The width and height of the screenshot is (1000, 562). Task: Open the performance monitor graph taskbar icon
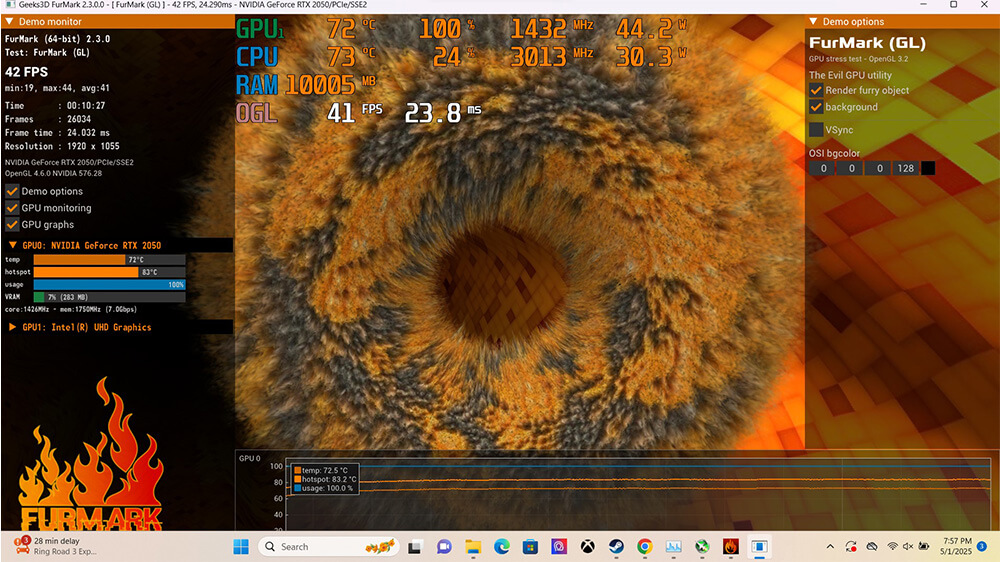click(673, 547)
